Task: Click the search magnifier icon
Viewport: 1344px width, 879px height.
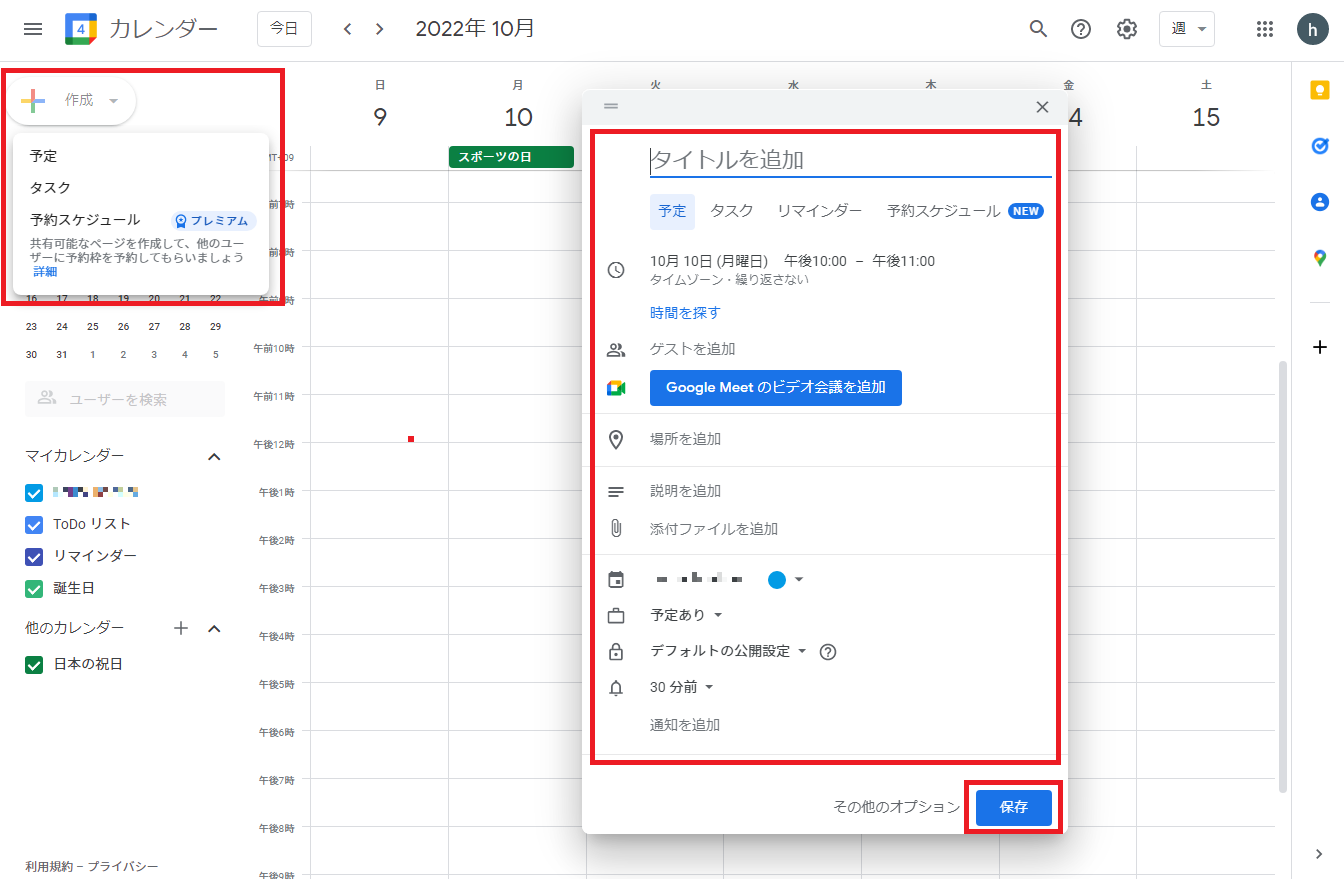Action: [1038, 29]
